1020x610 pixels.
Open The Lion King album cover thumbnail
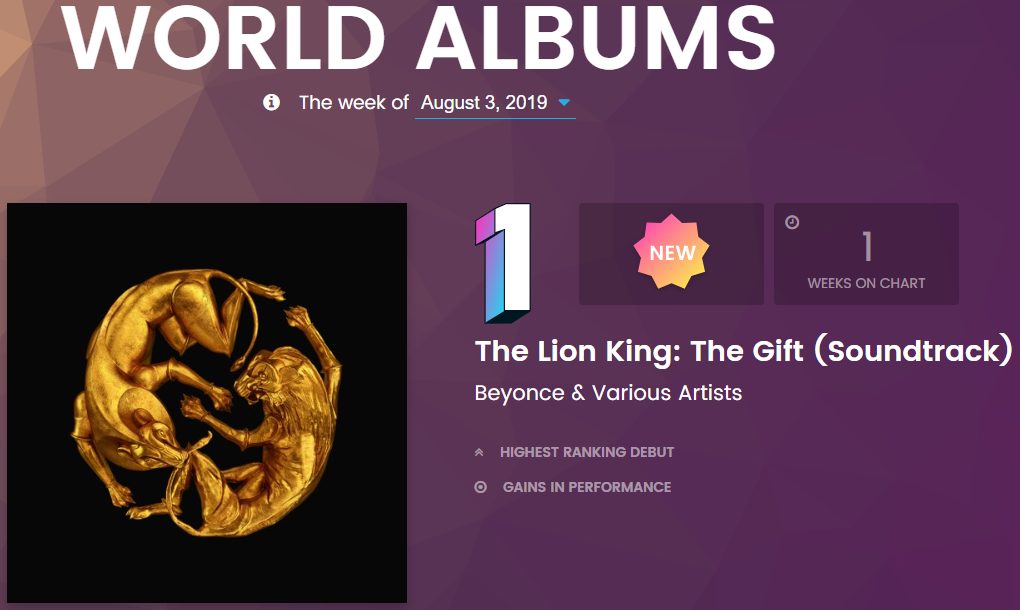click(x=207, y=403)
